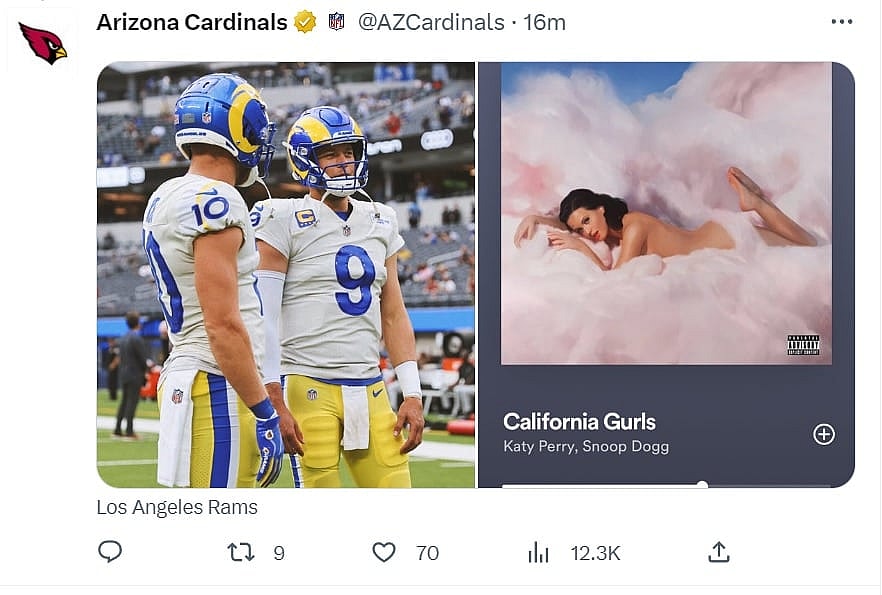Click the Los Angeles Rams tag

coord(177,507)
